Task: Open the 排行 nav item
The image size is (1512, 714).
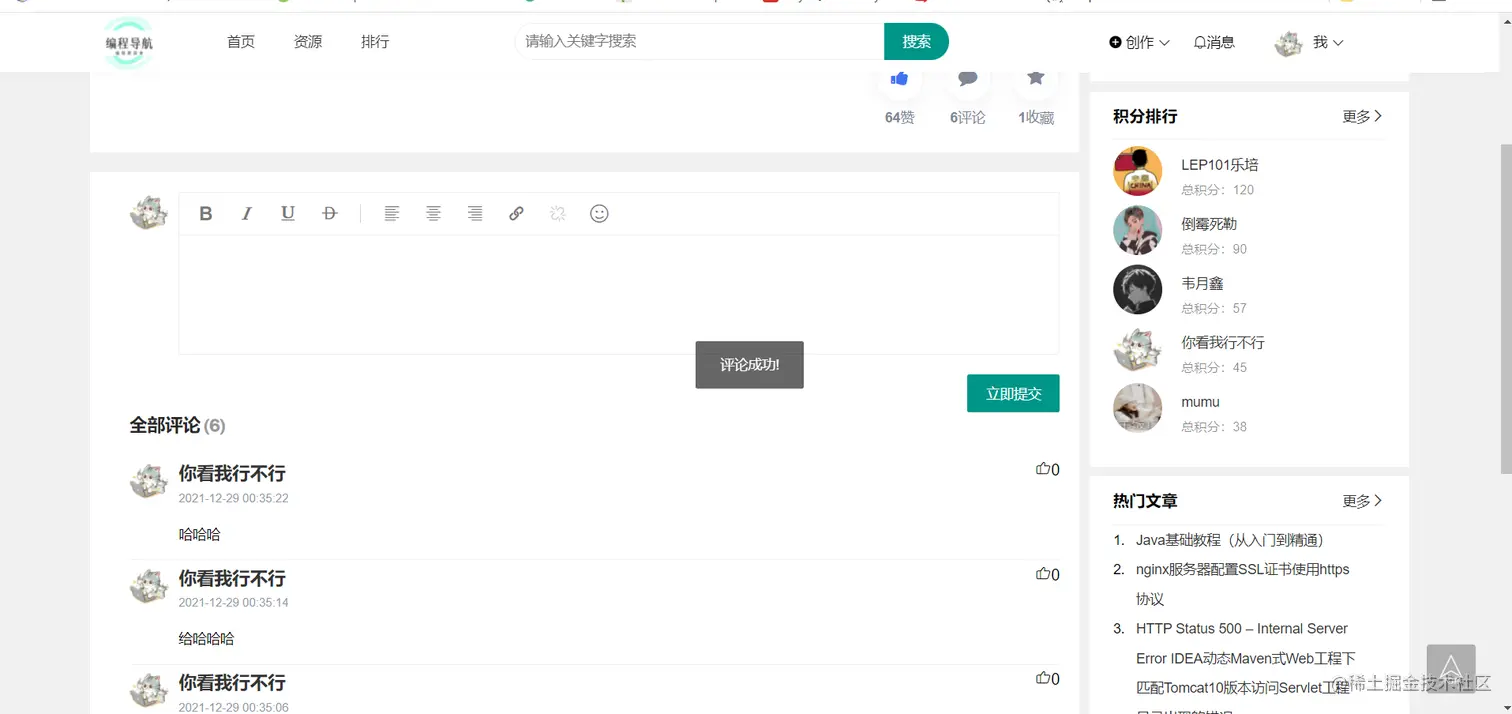Action: (375, 42)
